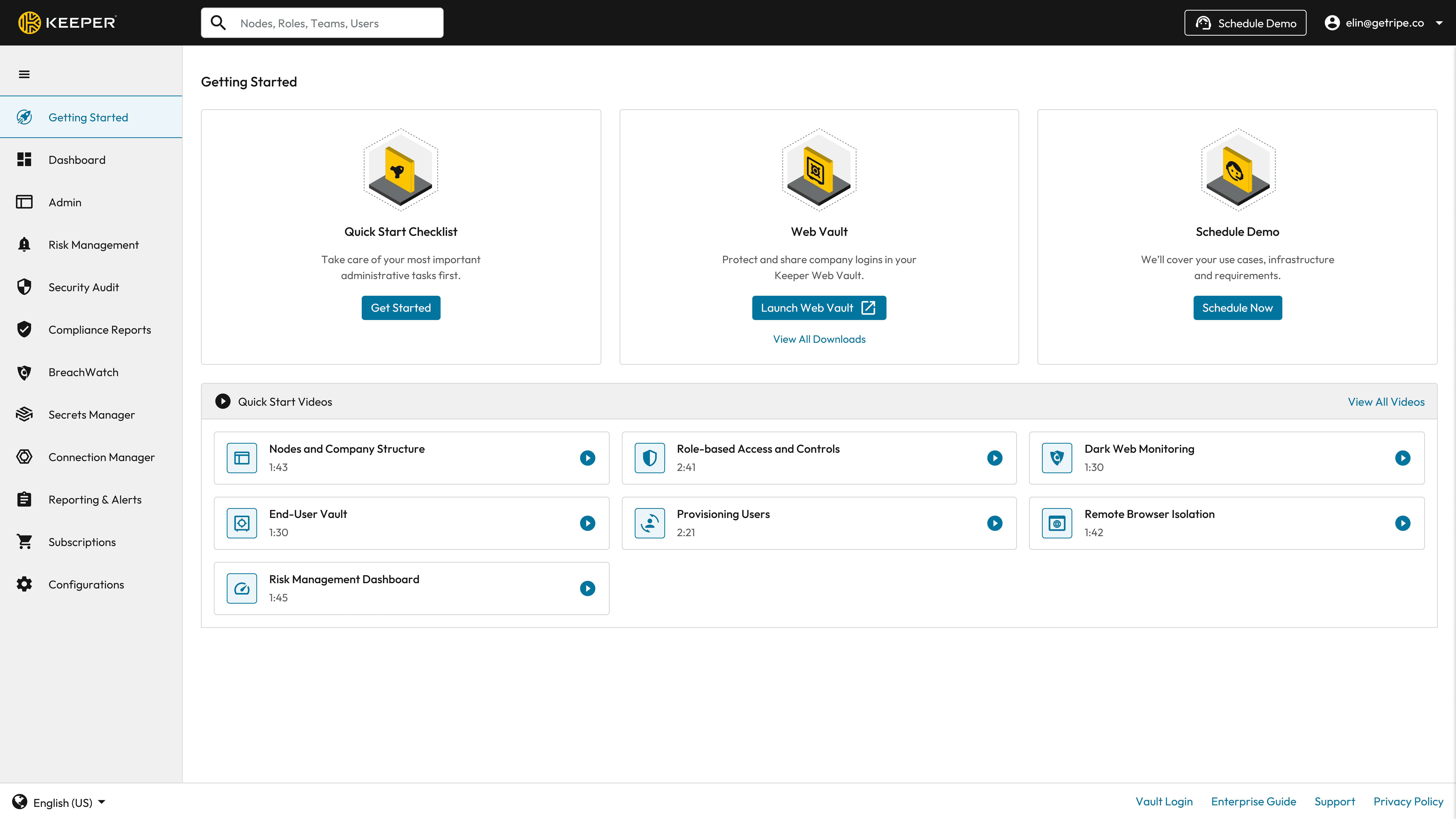Viewport: 1456px width, 819px height.
Task: Click the Secrets Manager layers icon
Action: (x=24, y=414)
